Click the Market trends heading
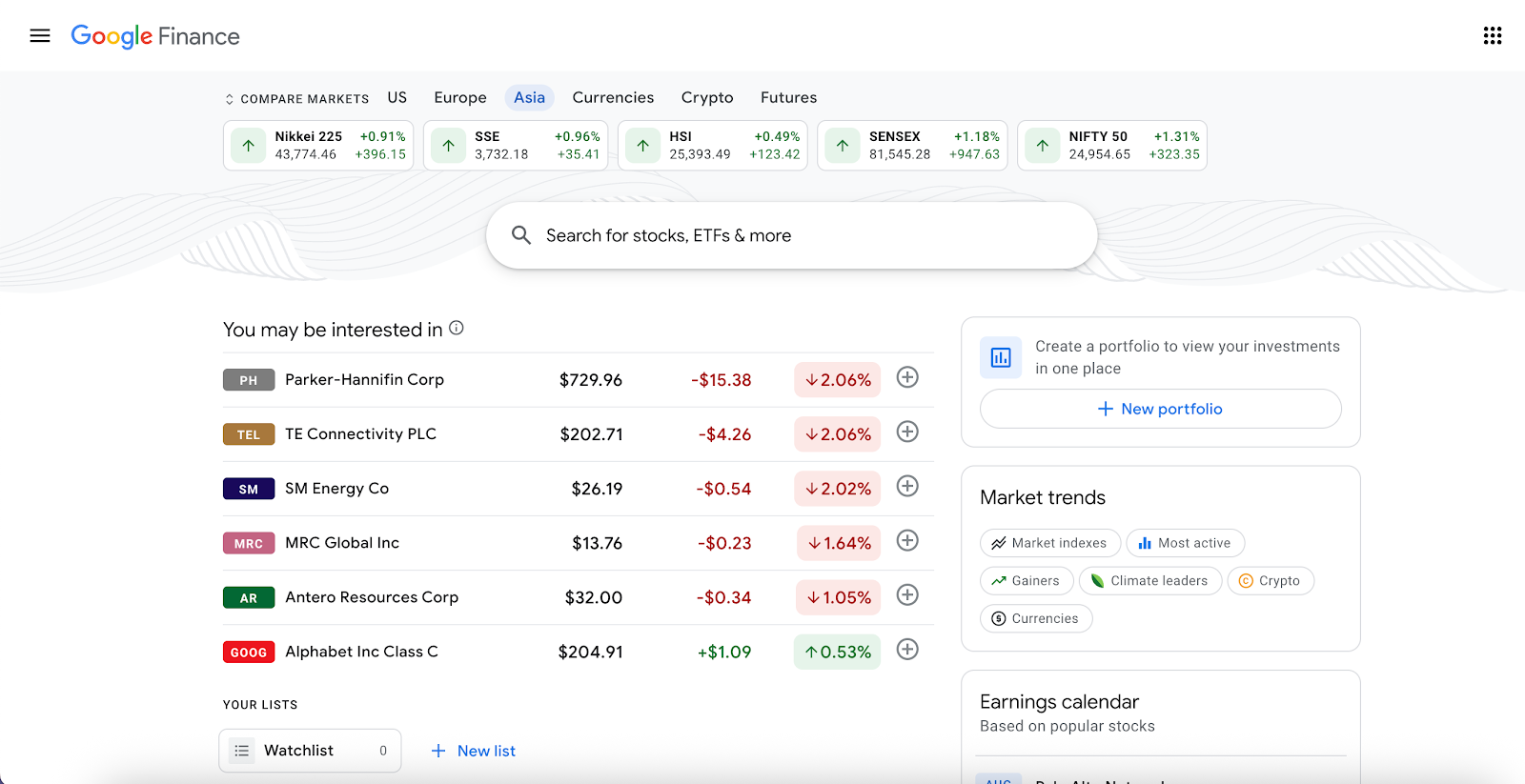The height and width of the screenshot is (784, 1525). tap(1043, 497)
